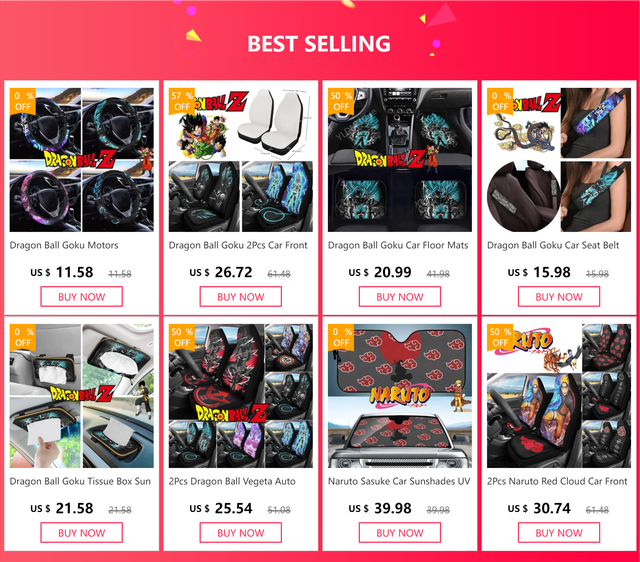
Task: Buy the 2Pcs Dragon Ball Vegeta Auto covers
Action: tap(241, 533)
